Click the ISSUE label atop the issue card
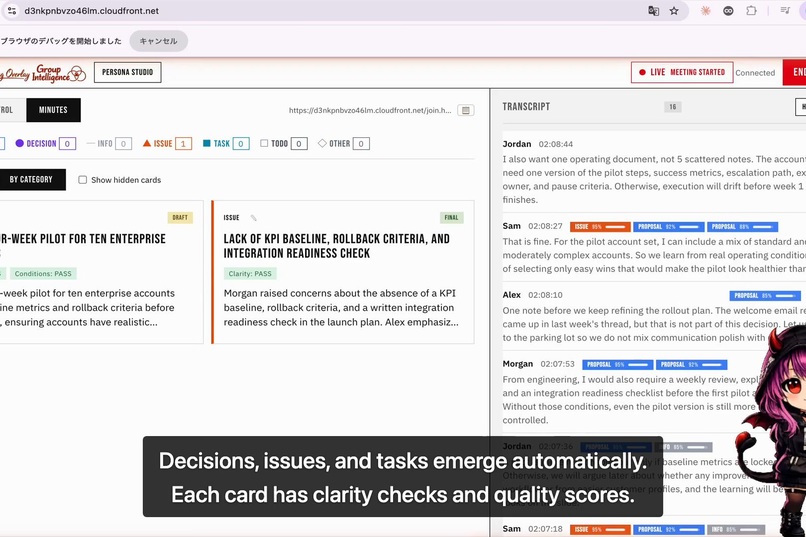Viewport: 806px width, 537px height. tap(231, 218)
